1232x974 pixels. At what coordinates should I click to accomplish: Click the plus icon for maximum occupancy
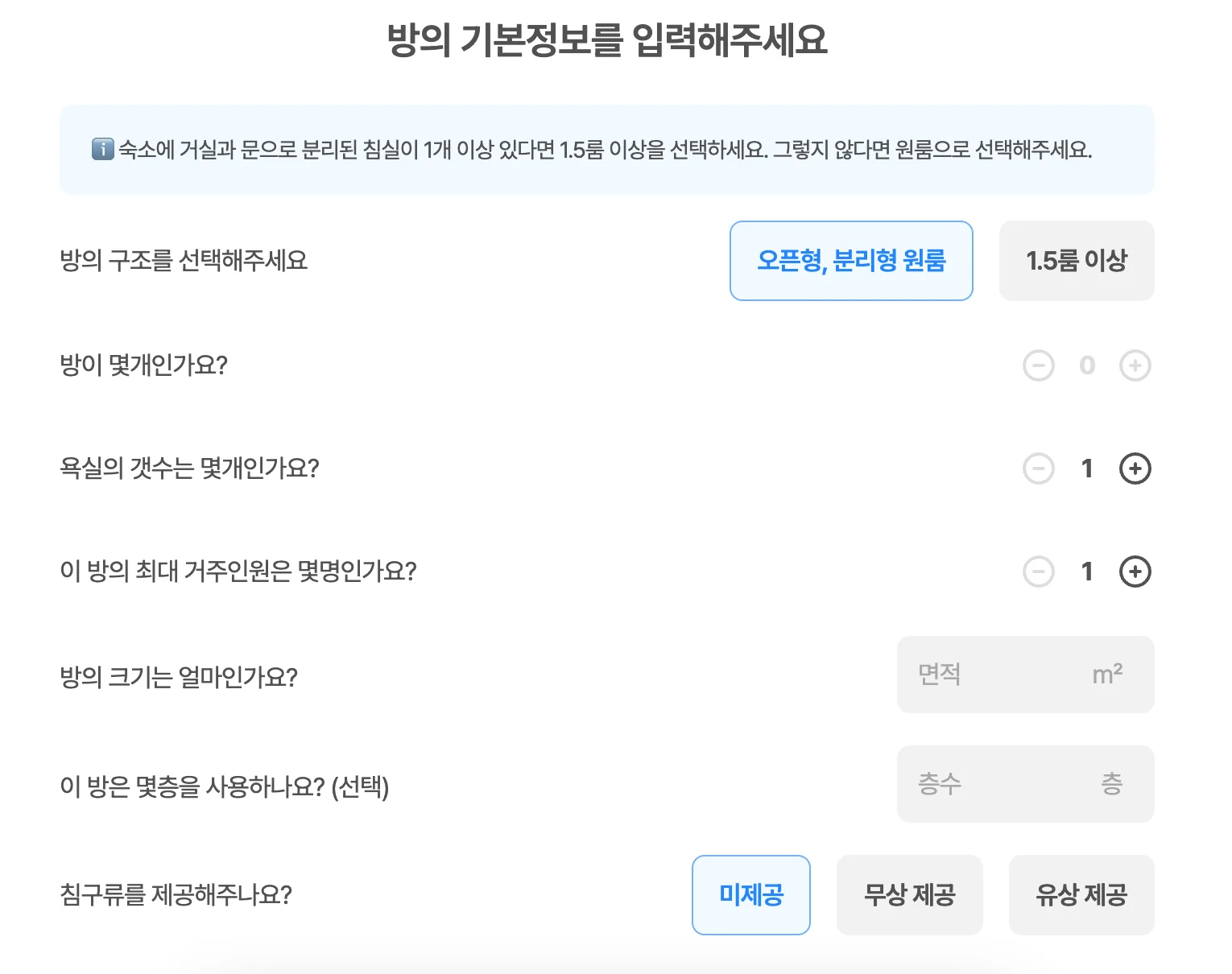pos(1135,572)
